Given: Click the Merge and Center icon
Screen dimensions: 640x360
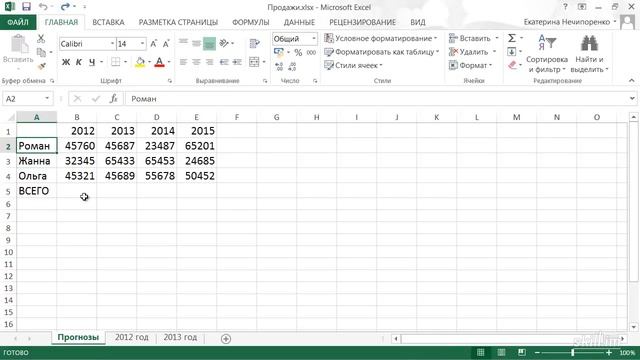Looking at the screenshot, I should click(254, 62).
